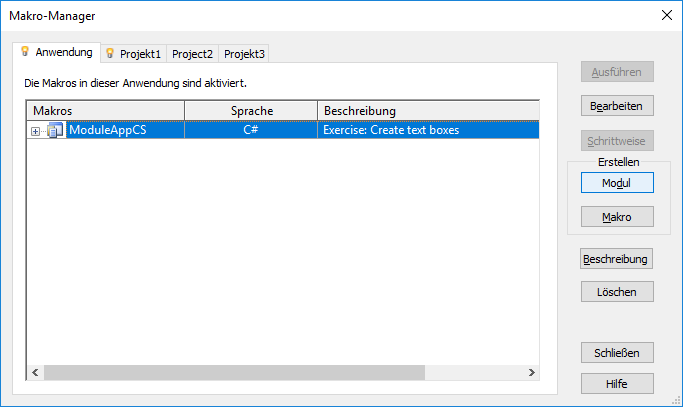Open Hilfe
683x407 pixels.
click(617, 383)
